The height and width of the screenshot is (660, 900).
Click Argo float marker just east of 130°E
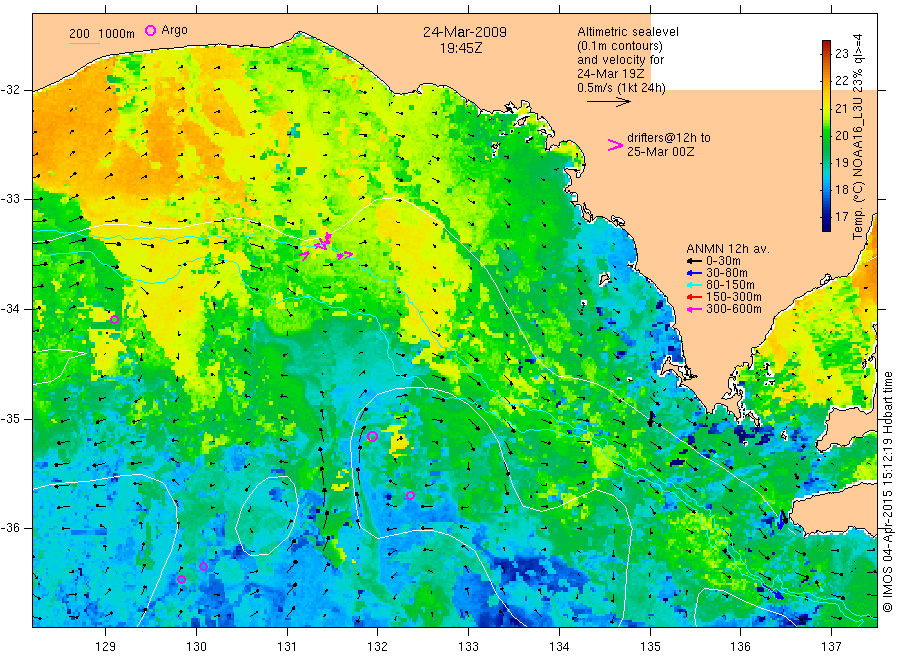pyautogui.click(x=203, y=566)
